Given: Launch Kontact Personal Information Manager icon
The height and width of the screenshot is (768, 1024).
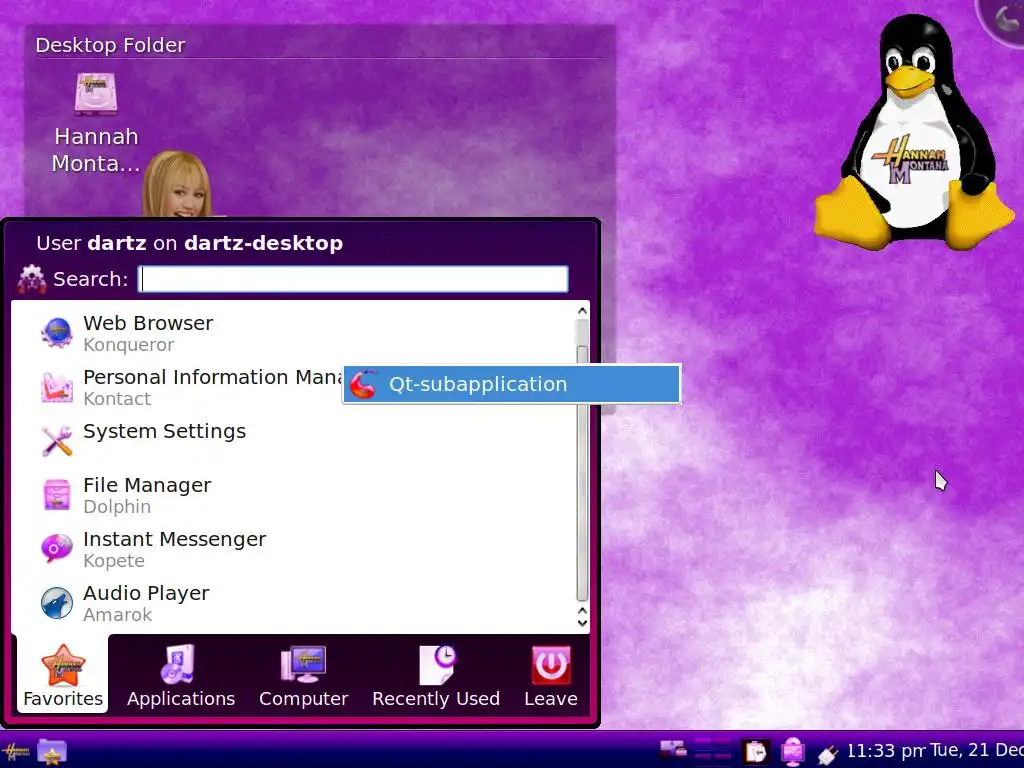Looking at the screenshot, I should [57, 387].
